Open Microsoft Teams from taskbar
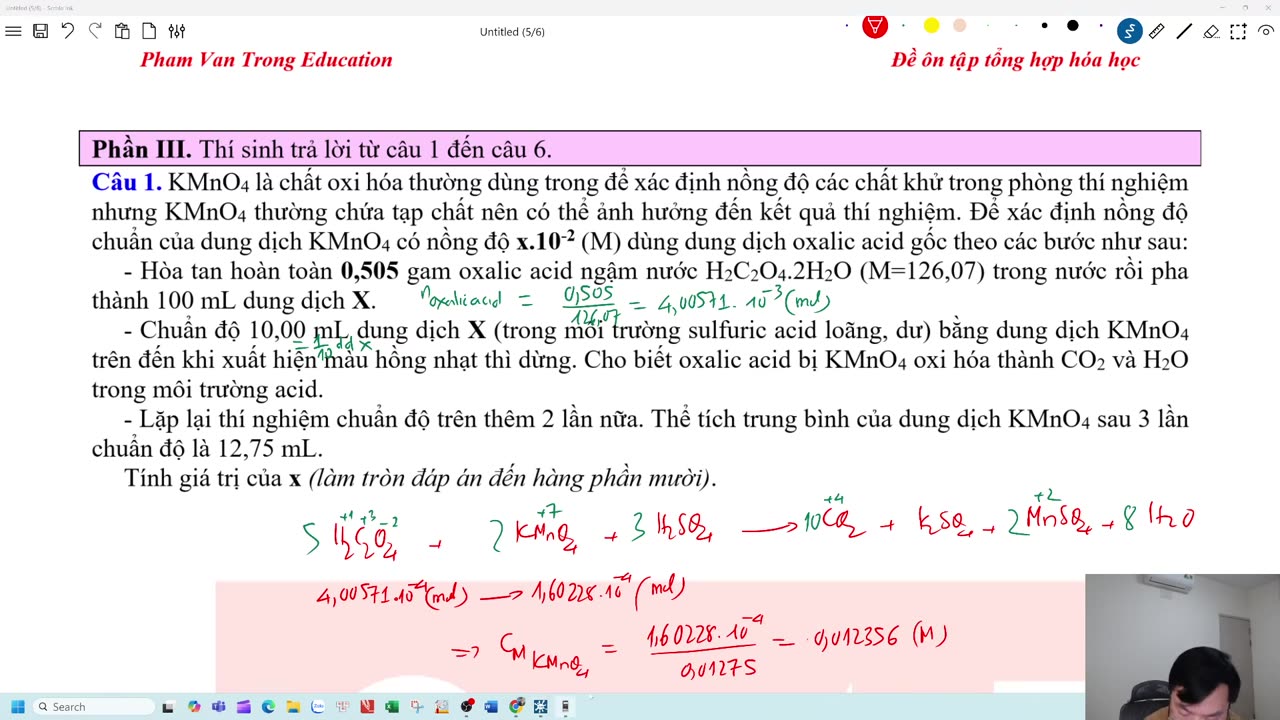This screenshot has width=1280, height=720. click(x=218, y=707)
